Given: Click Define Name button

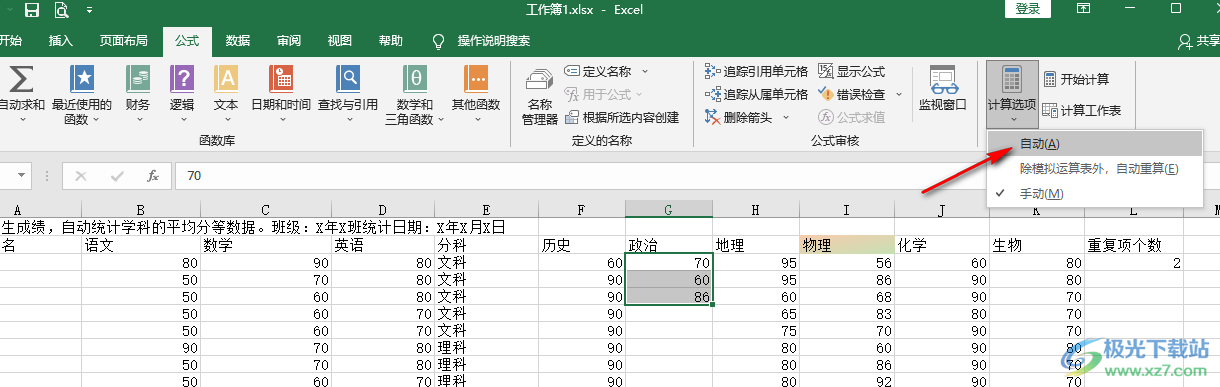Looking at the screenshot, I should [598, 71].
